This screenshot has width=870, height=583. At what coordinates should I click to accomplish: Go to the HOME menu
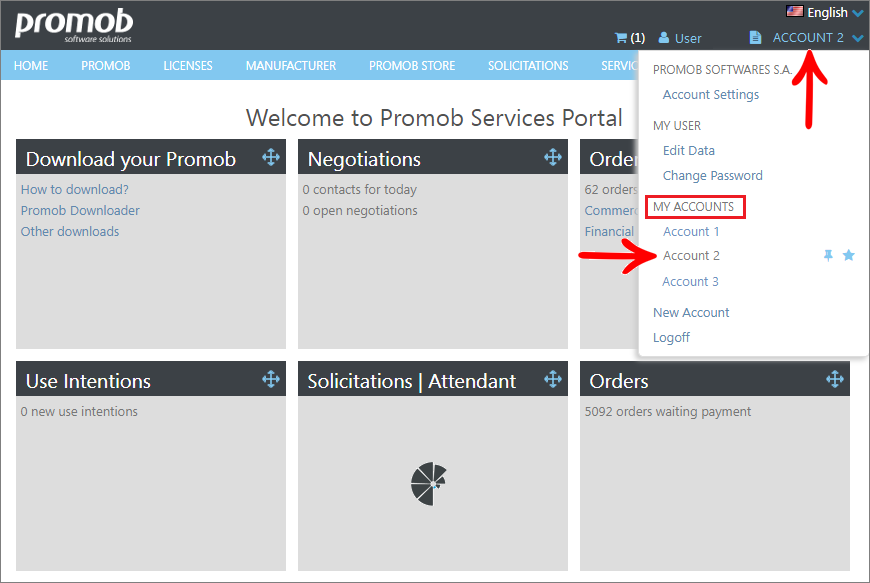click(x=31, y=65)
